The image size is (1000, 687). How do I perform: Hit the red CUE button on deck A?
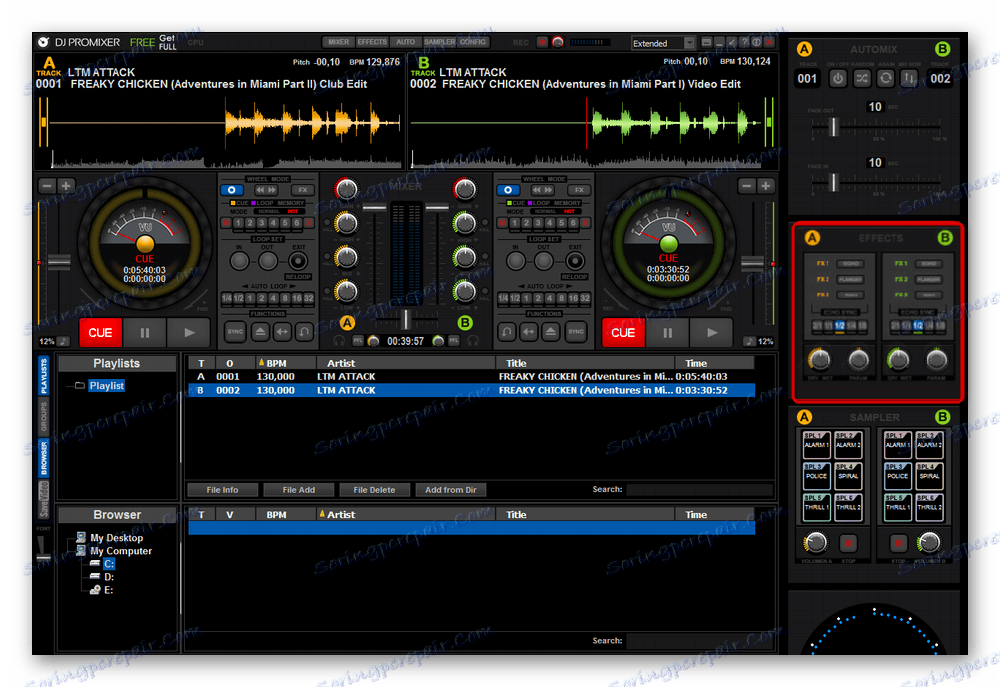[100, 332]
